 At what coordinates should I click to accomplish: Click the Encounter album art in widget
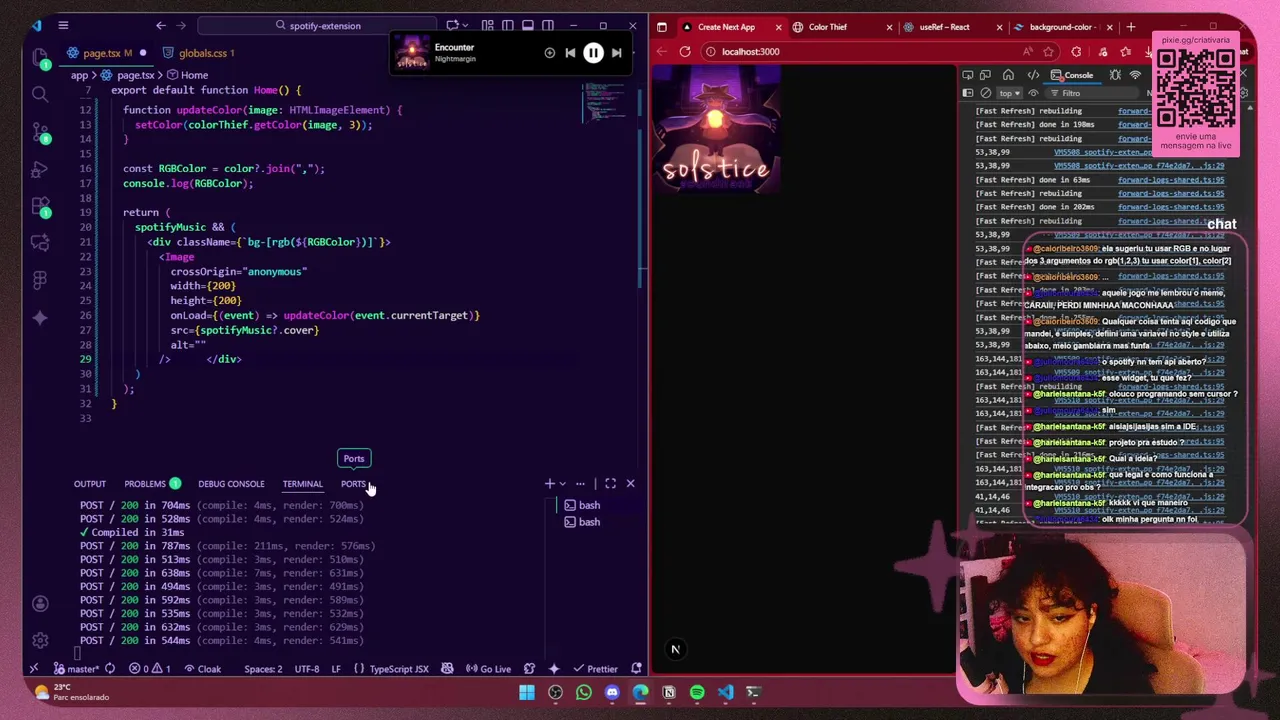(x=412, y=53)
